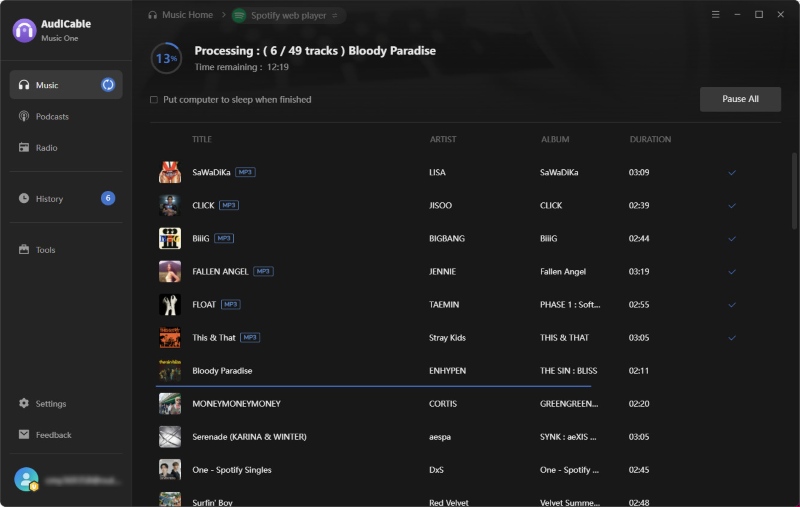This screenshot has width=800, height=507.
Task: Click the Spotify logo in breadcrumb
Action: pyautogui.click(x=239, y=15)
